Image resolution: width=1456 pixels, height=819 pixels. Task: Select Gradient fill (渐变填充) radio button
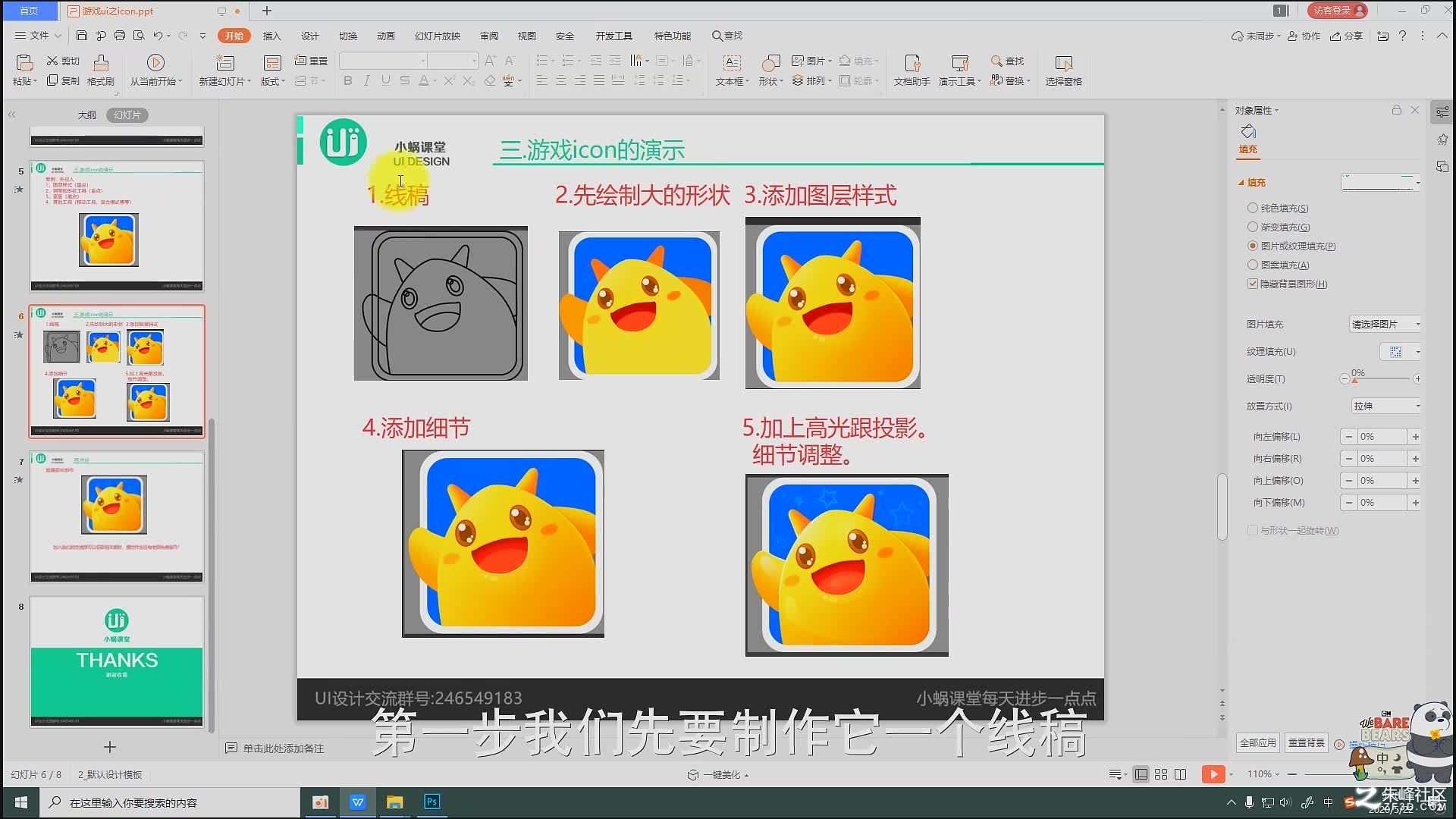pyautogui.click(x=1253, y=227)
